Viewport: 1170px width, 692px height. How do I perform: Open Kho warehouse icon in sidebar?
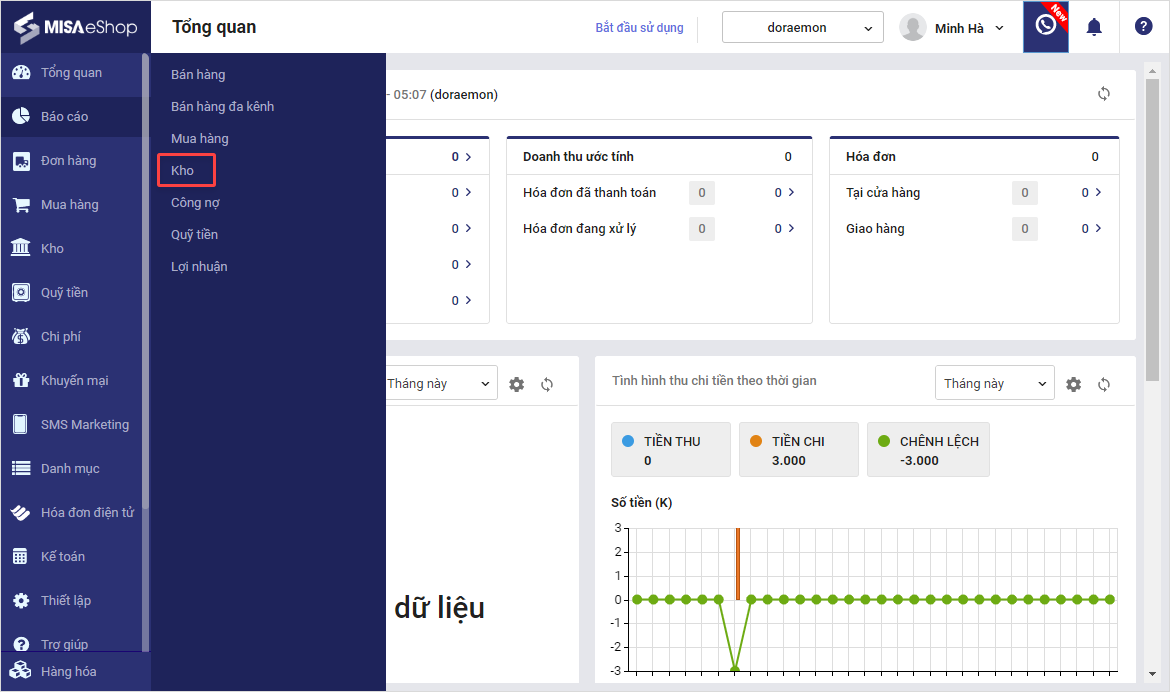tap(22, 248)
